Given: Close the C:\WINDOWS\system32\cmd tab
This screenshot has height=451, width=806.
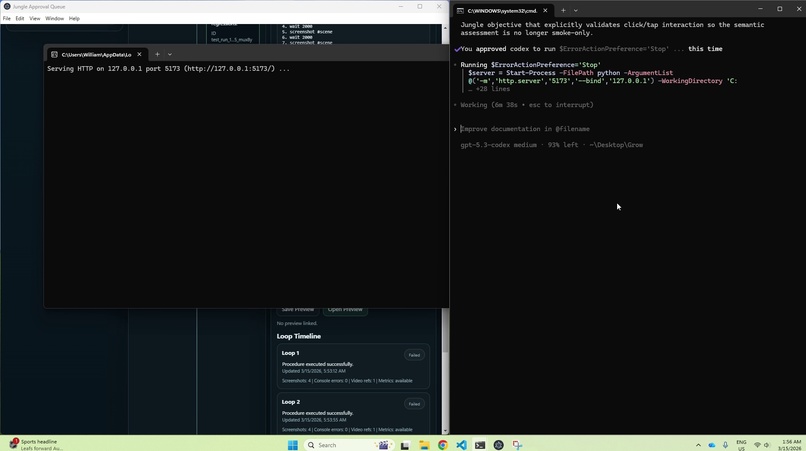Looking at the screenshot, I should (545, 11).
